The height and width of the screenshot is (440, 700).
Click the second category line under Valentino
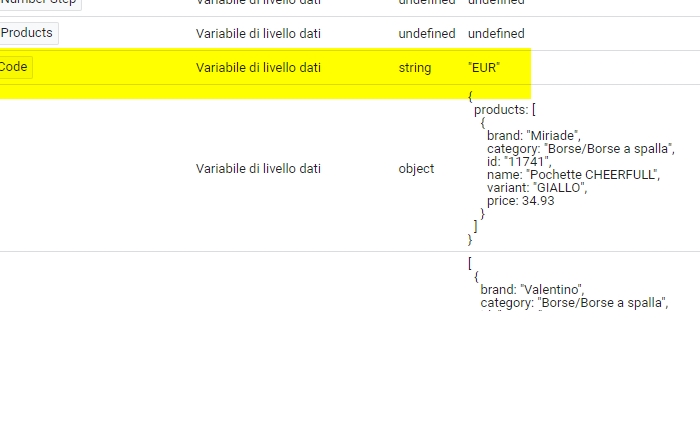click(574, 303)
